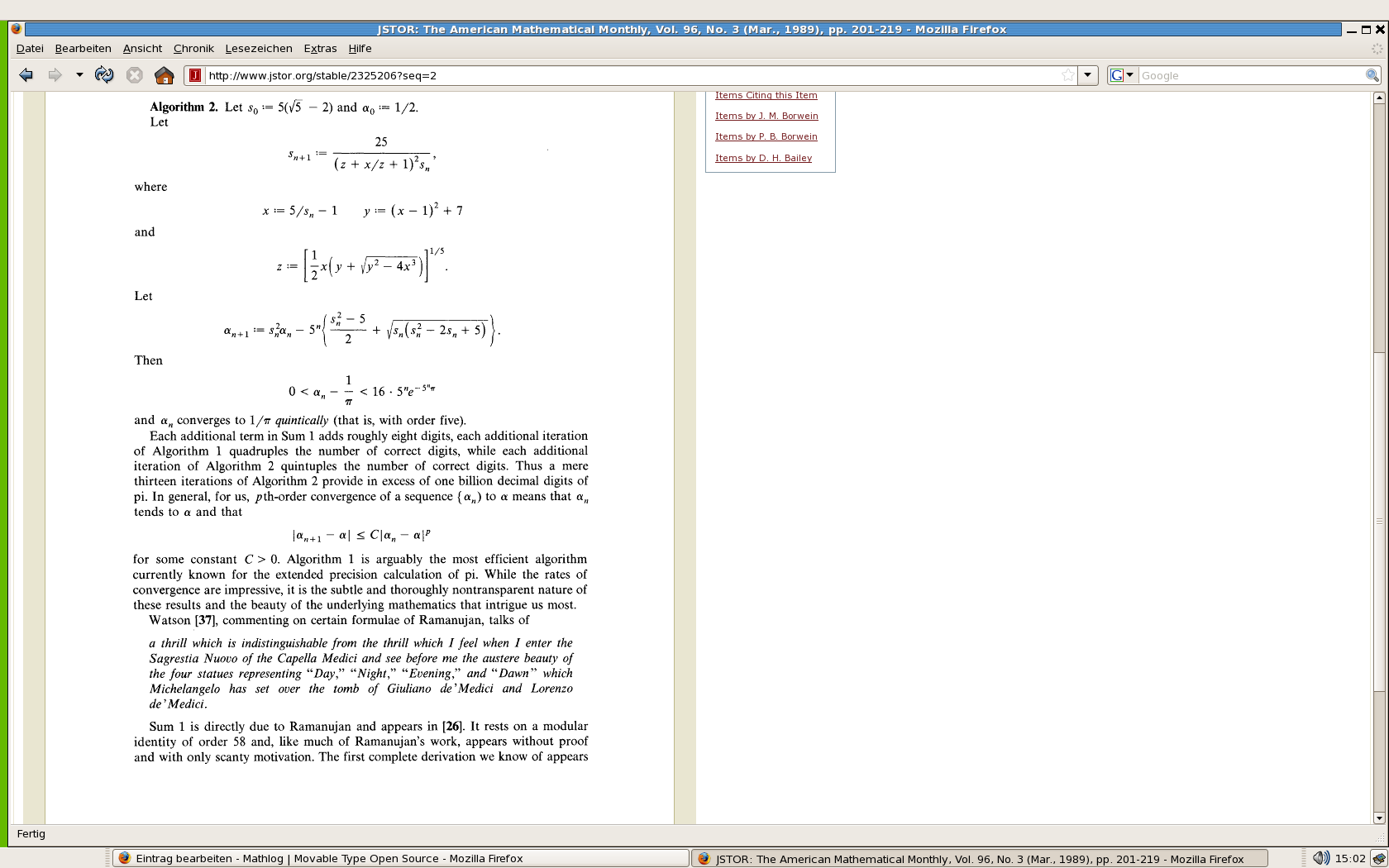Expand the URL bar history dropdown
The image size is (1389, 868).
pyautogui.click(x=1088, y=75)
